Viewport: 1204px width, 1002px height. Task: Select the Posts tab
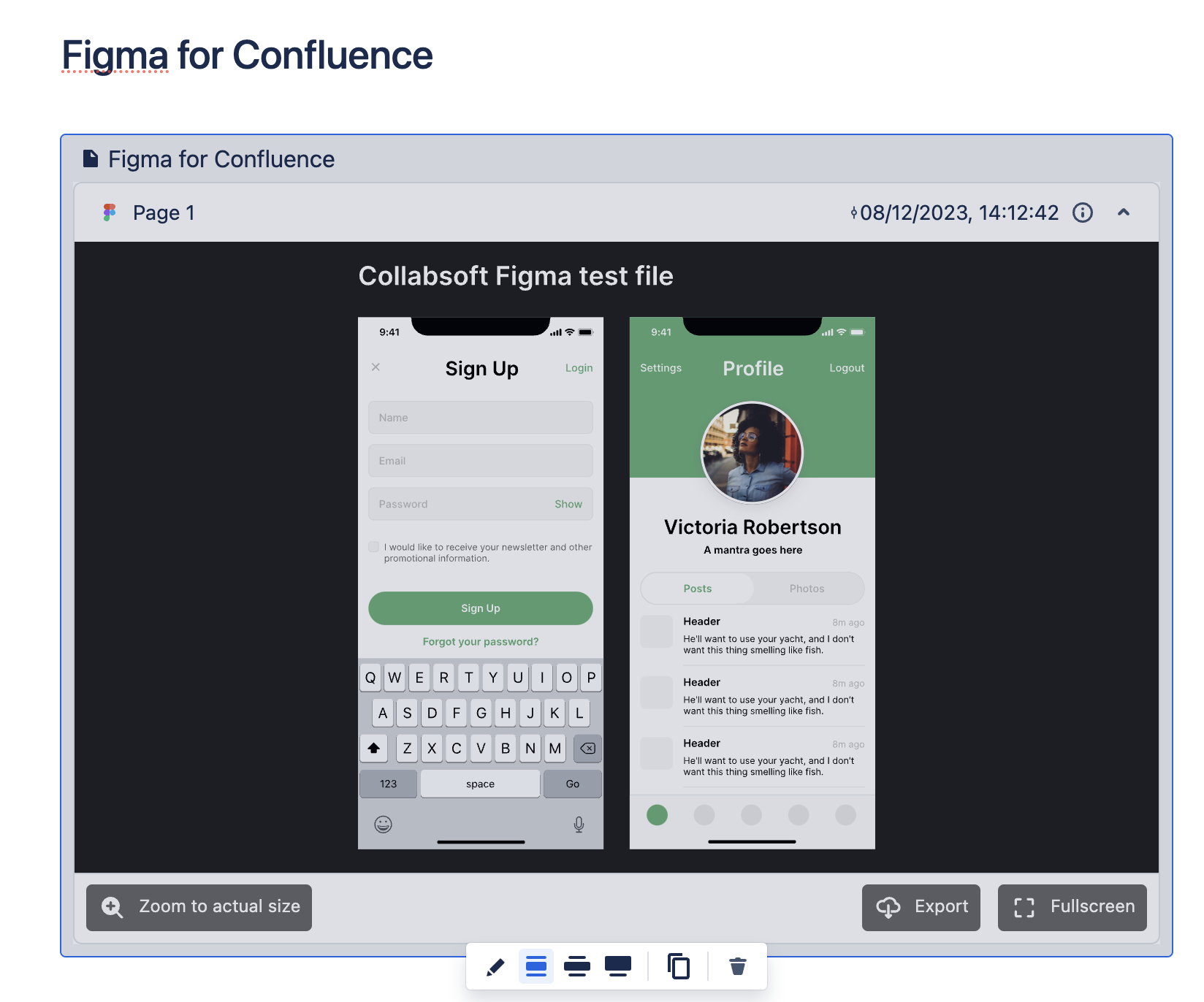point(698,589)
